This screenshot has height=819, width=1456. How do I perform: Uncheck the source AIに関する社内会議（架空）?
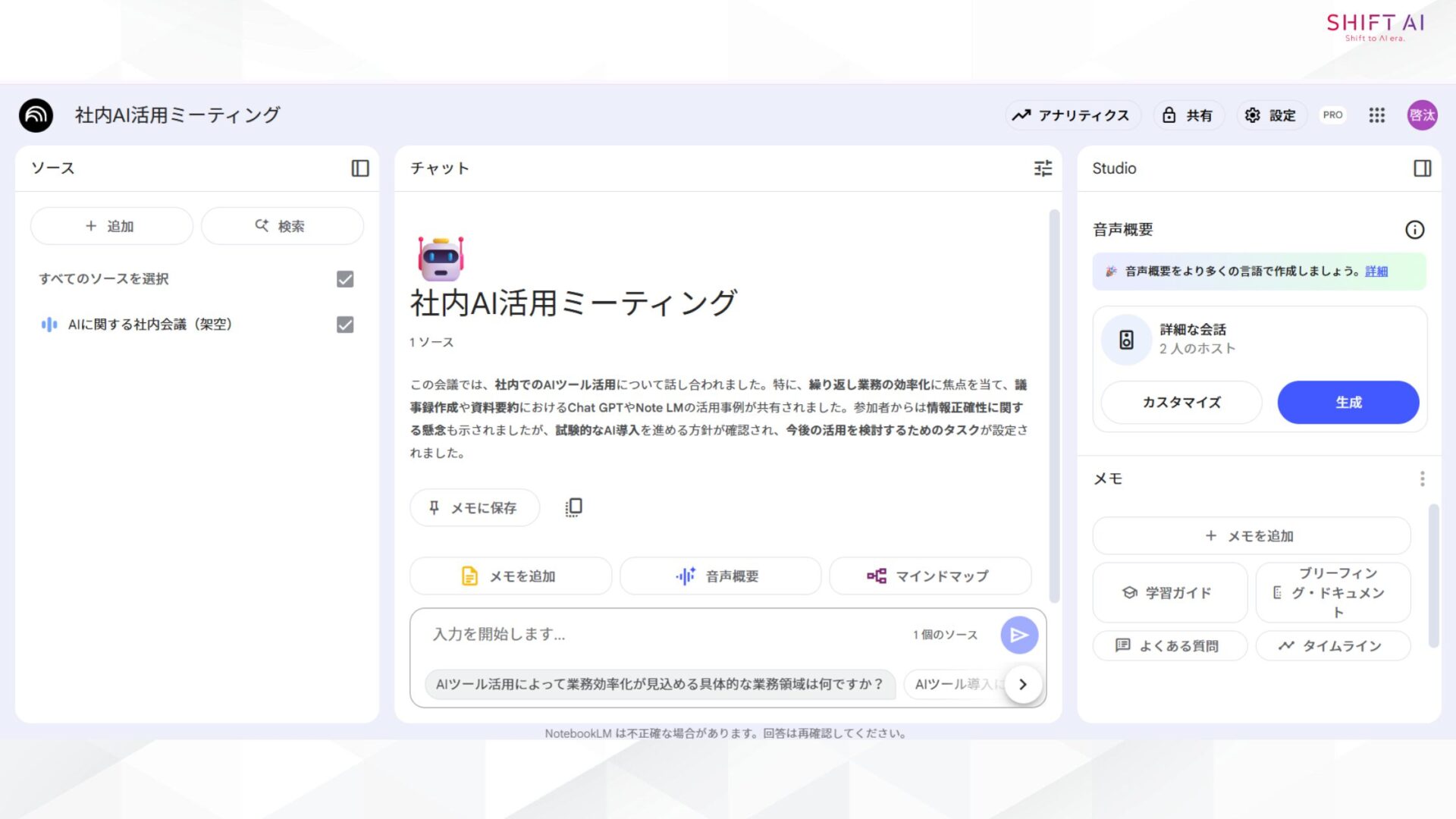tap(345, 325)
